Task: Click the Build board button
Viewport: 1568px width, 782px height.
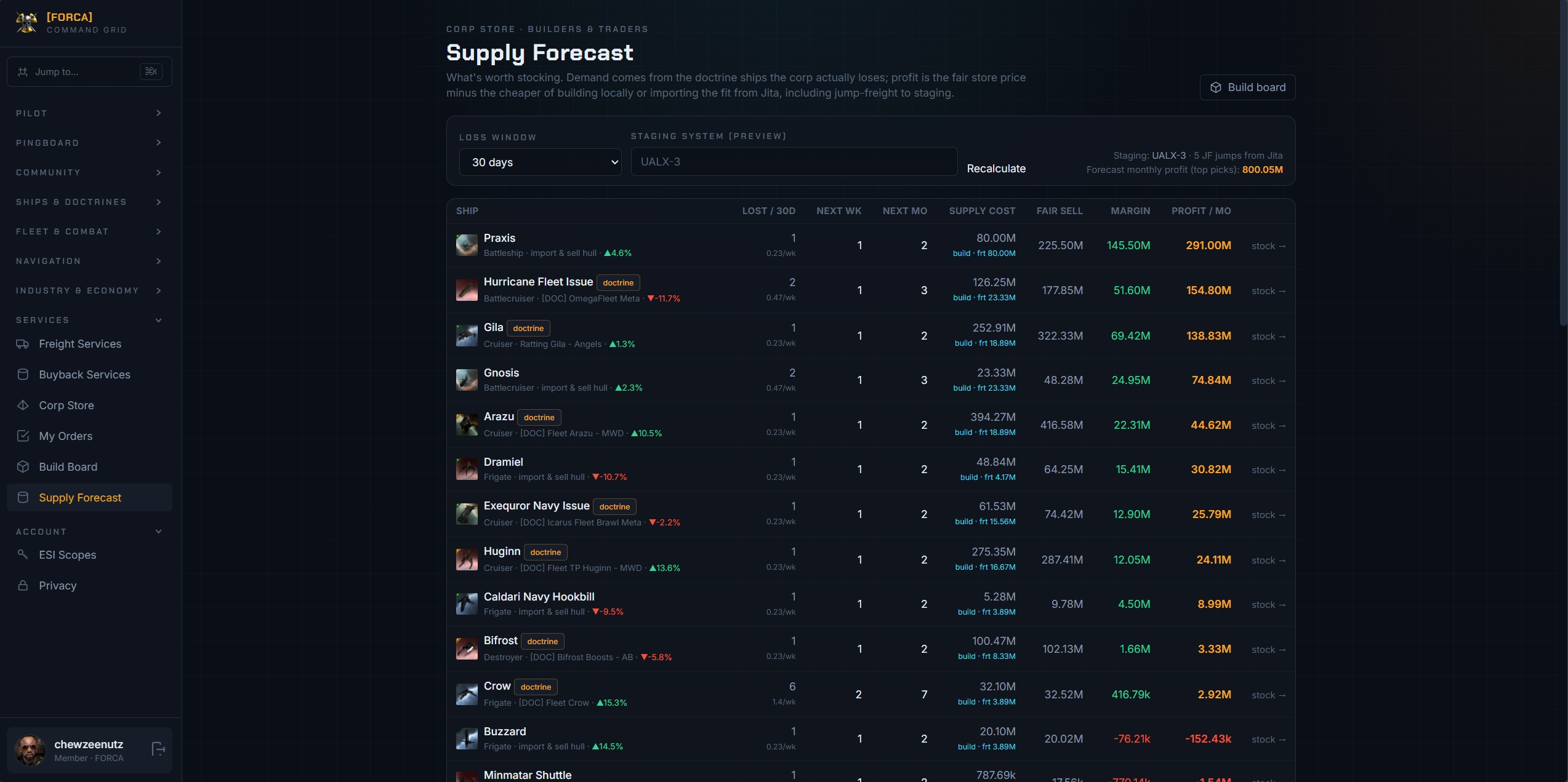Action: (x=1247, y=87)
